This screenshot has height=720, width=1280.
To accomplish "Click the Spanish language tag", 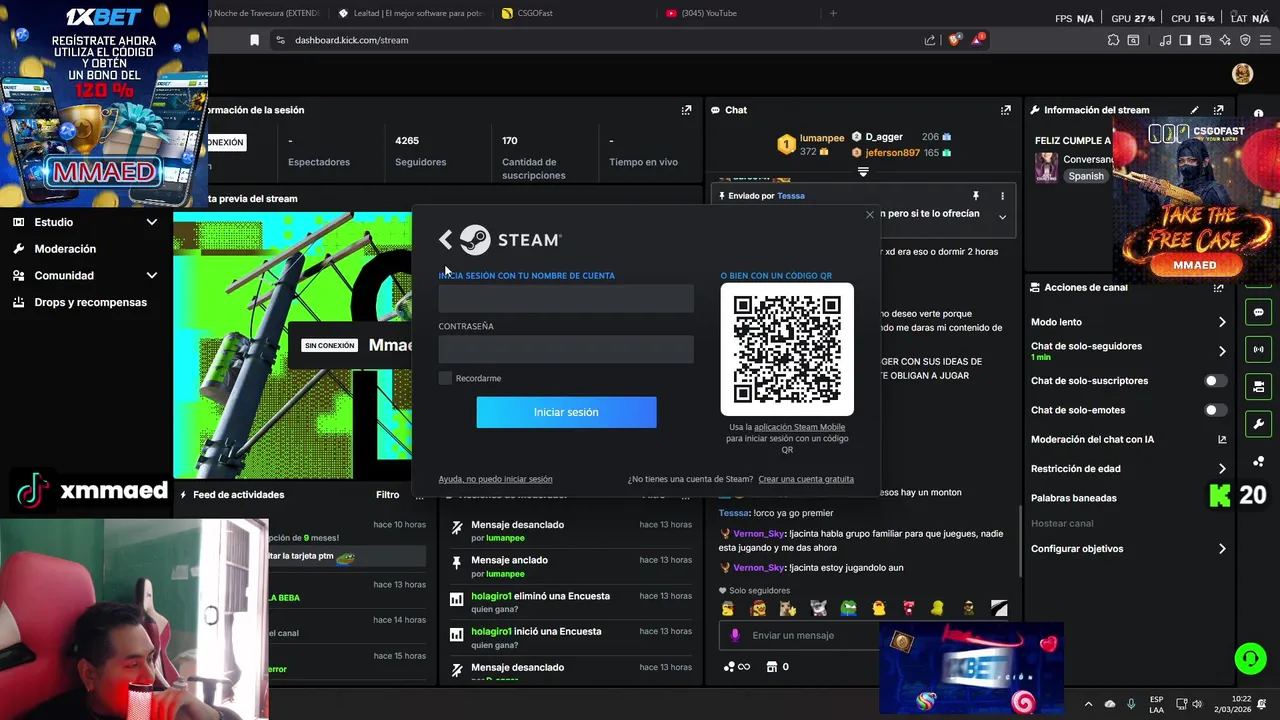I will pyautogui.click(x=1086, y=176).
